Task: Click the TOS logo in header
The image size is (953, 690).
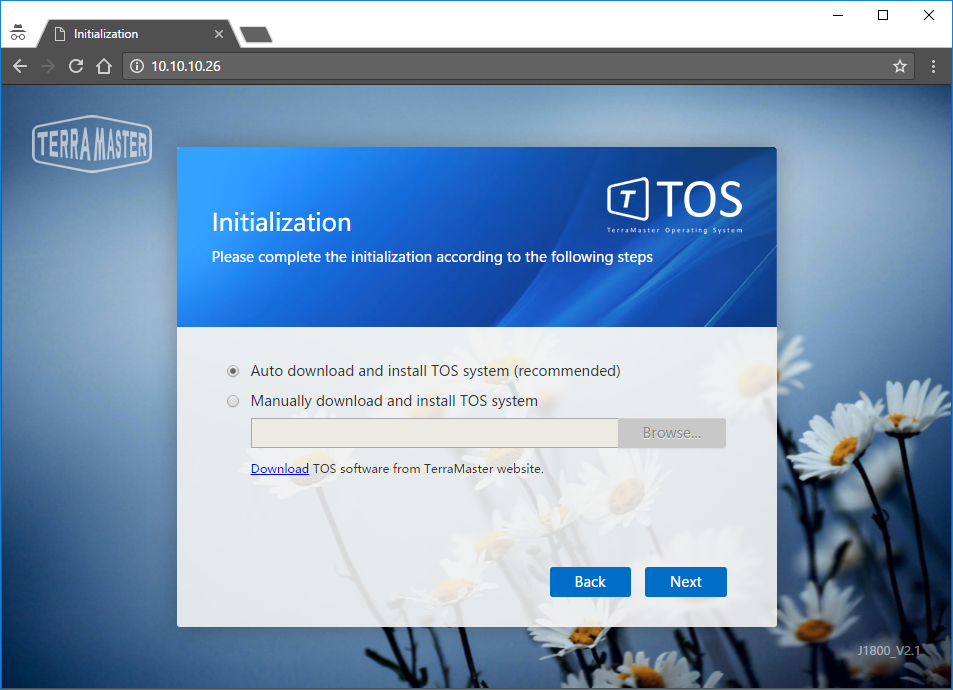Action: [x=675, y=205]
